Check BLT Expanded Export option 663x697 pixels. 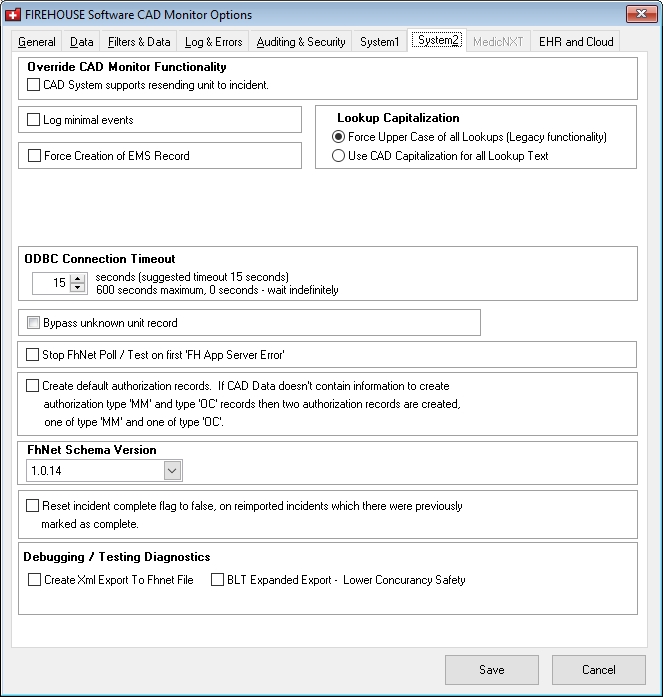pos(217,579)
